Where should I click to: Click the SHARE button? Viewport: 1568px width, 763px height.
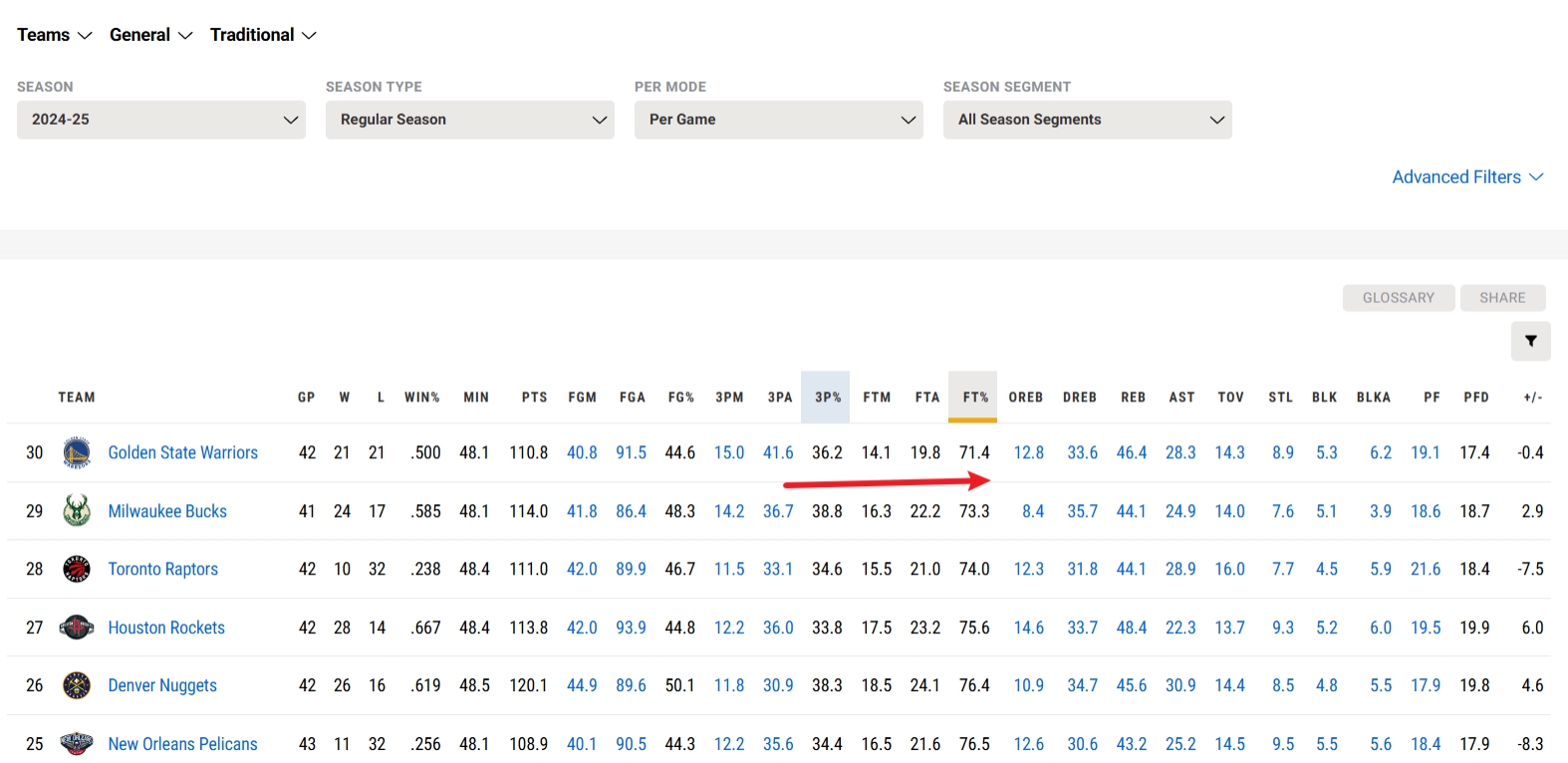point(1502,298)
